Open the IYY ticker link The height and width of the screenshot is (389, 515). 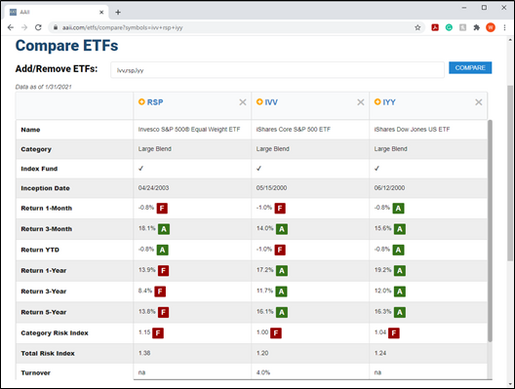[x=389, y=102]
